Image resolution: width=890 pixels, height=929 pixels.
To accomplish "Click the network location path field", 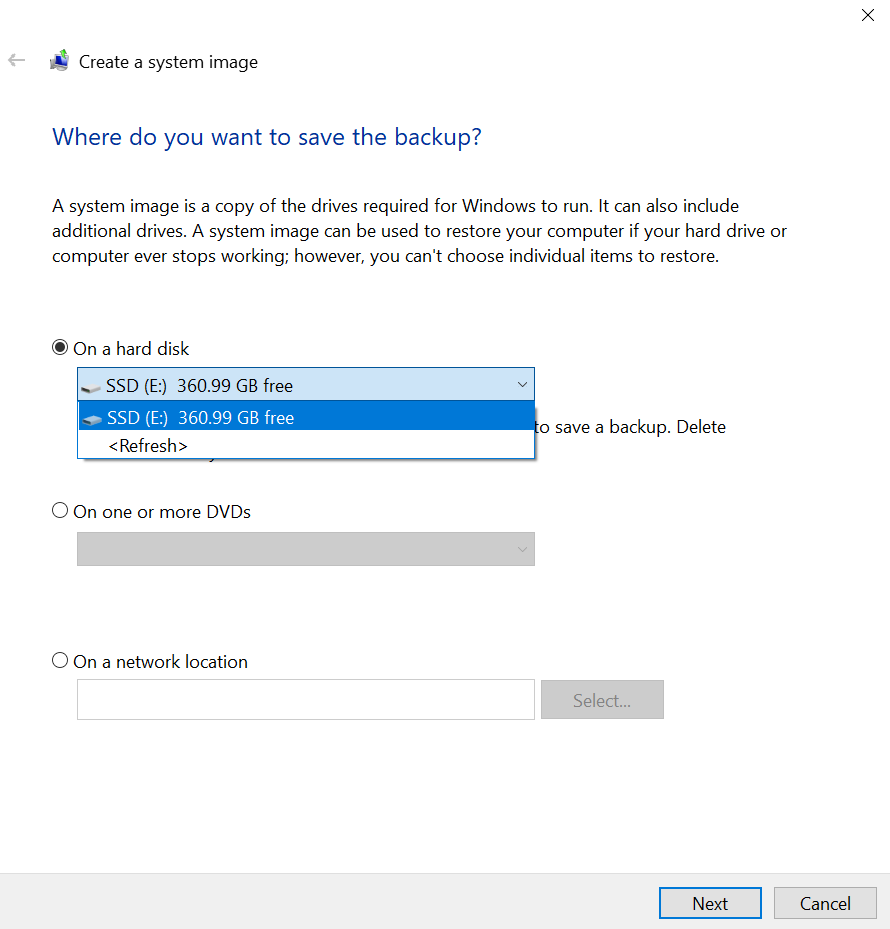I will 306,700.
